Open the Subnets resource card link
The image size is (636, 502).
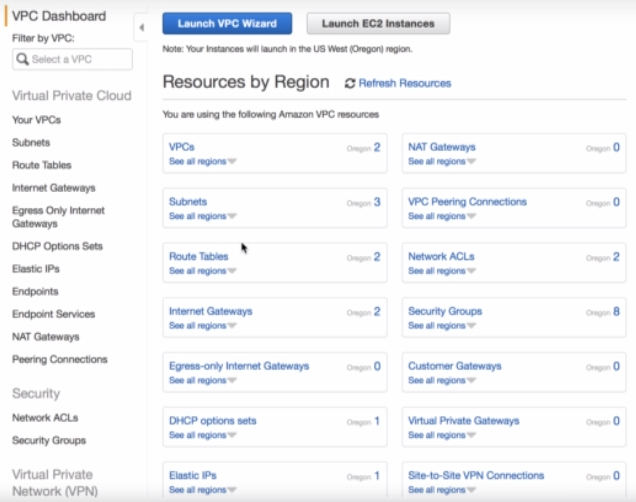pos(188,202)
